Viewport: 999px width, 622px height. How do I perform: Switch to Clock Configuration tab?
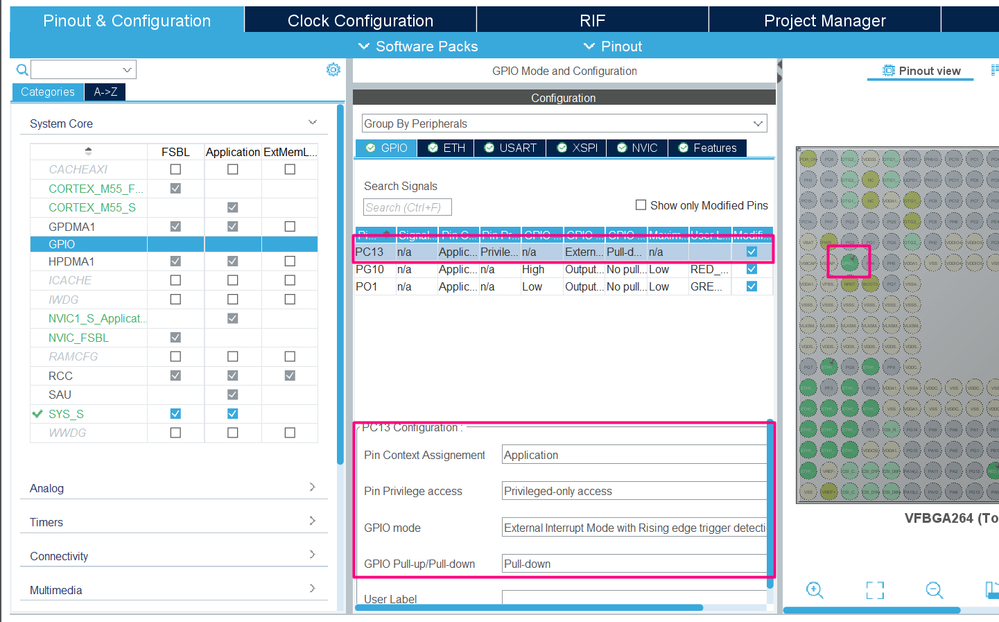coord(361,20)
